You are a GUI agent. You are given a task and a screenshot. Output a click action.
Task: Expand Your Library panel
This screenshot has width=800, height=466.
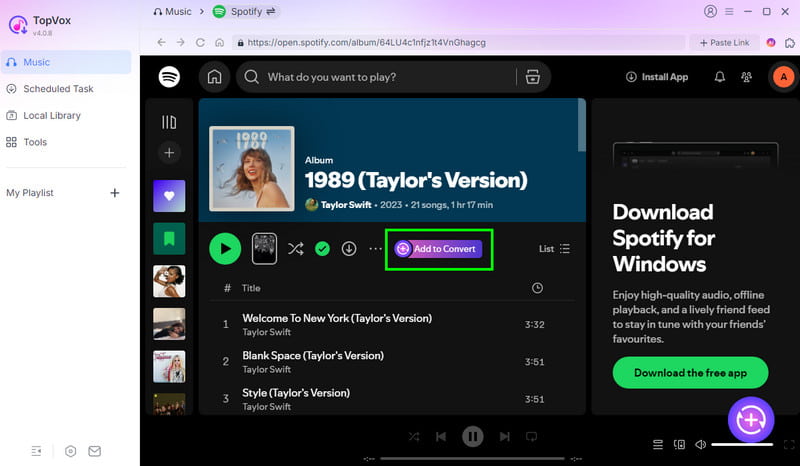pos(169,122)
